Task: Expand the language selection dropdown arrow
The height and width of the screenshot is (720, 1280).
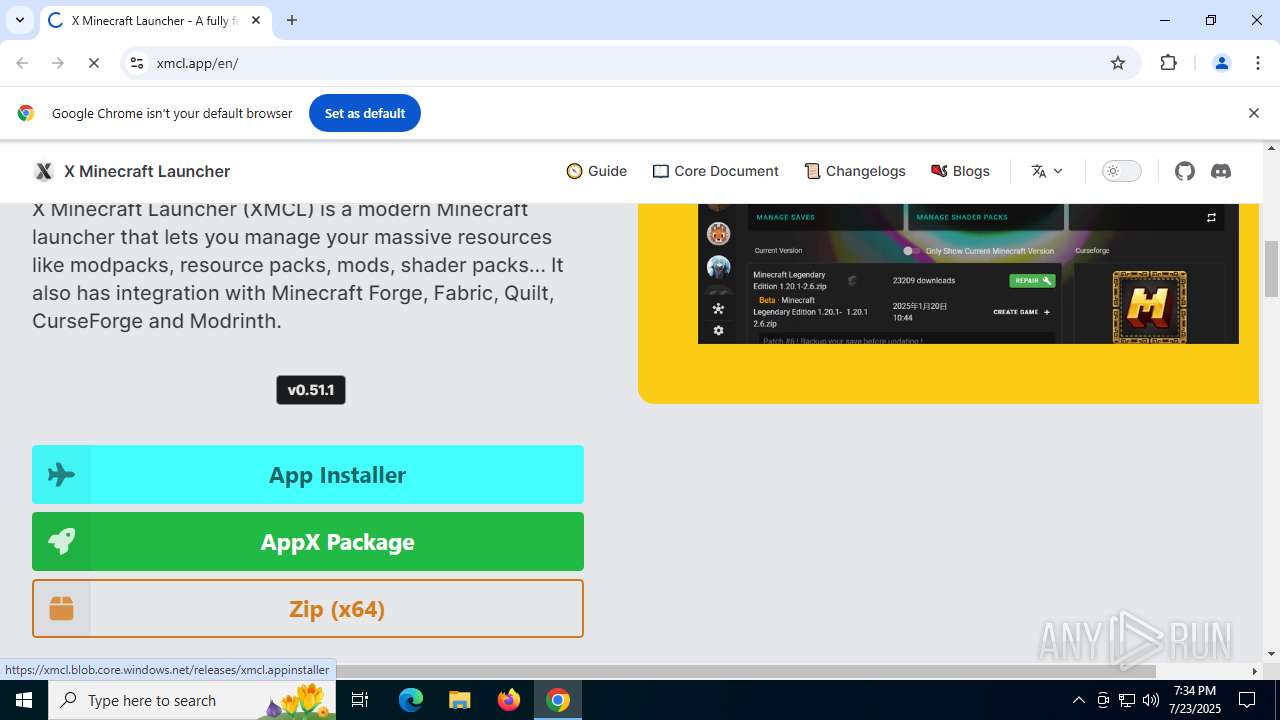Action: click(x=1058, y=171)
